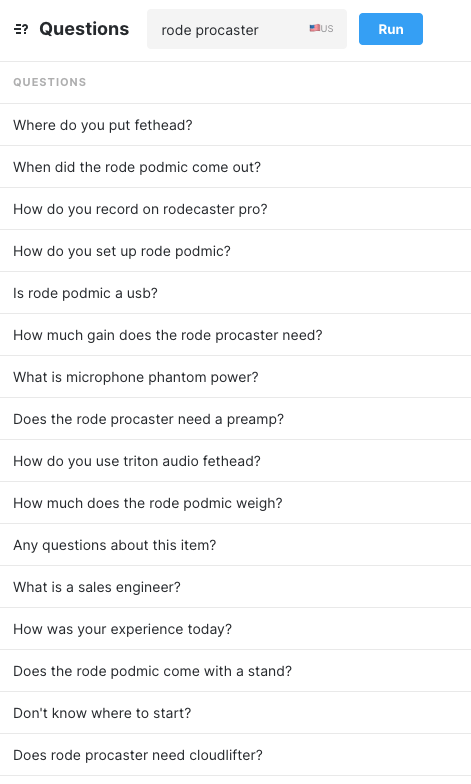Open 'When did the rode podmic come out?'

pos(236,167)
